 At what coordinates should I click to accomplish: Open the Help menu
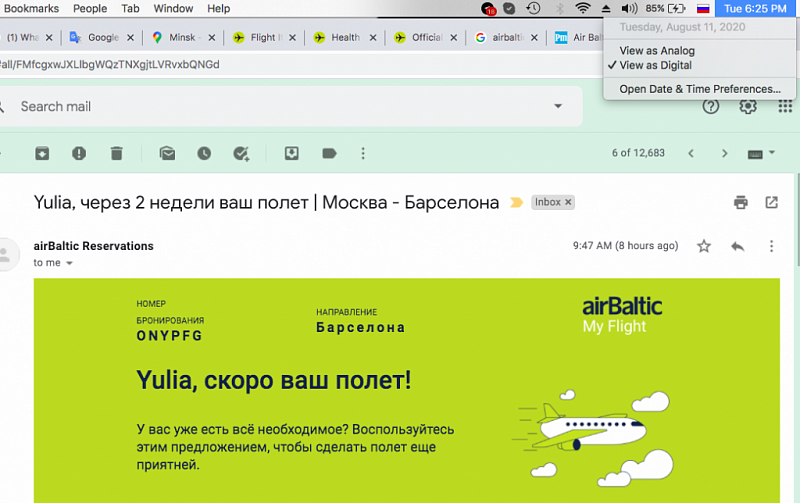218,9
